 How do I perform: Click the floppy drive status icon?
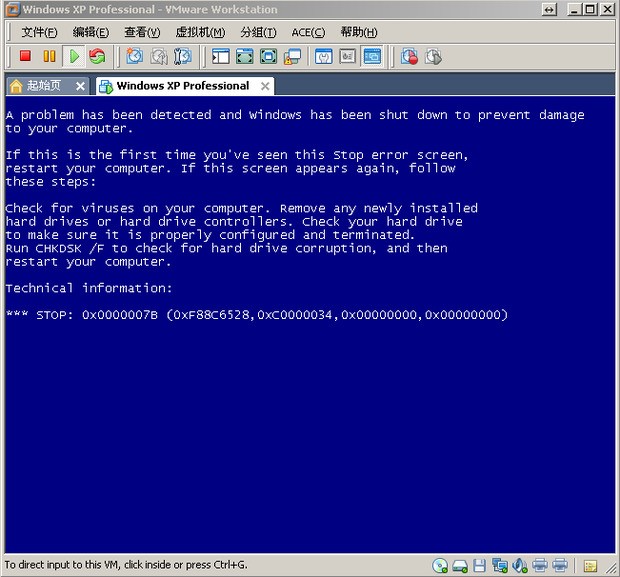click(x=479, y=566)
